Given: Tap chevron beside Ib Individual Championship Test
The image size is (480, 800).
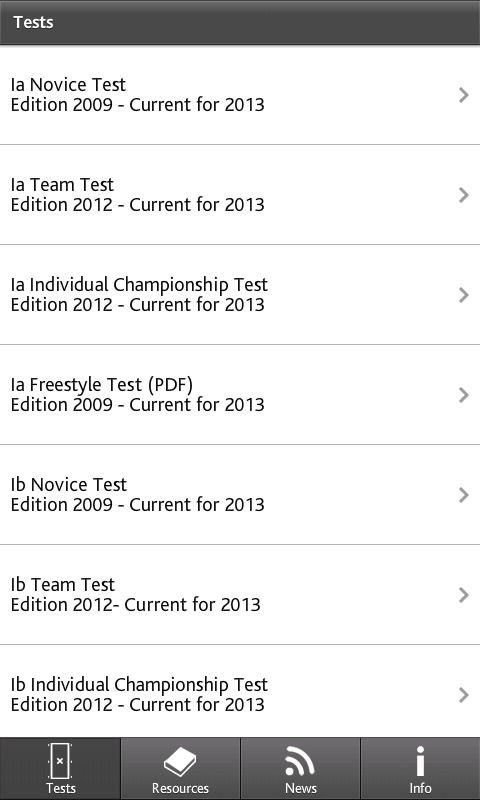Looking at the screenshot, I should point(464,695).
